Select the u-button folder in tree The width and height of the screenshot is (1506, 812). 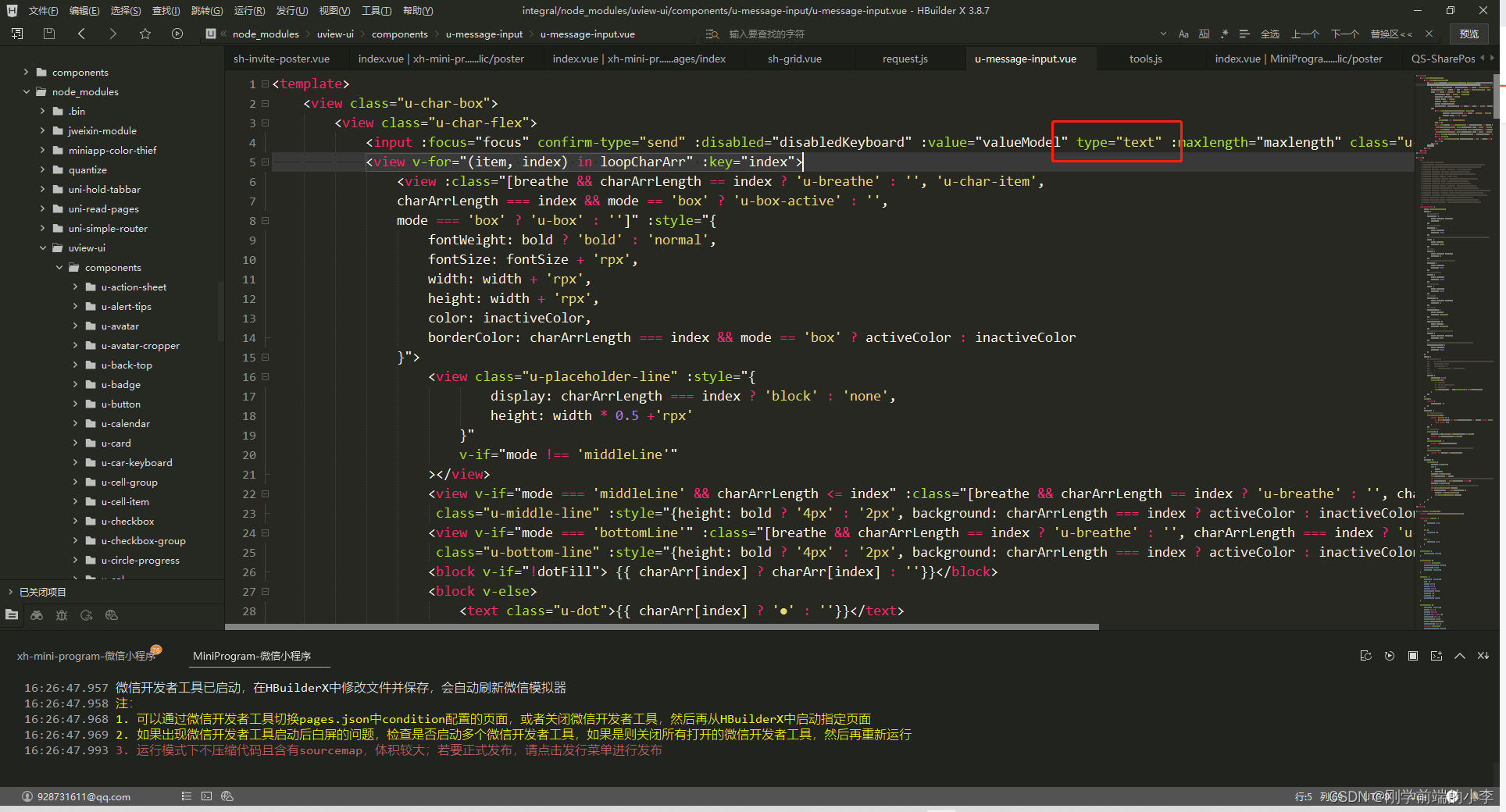(x=120, y=404)
